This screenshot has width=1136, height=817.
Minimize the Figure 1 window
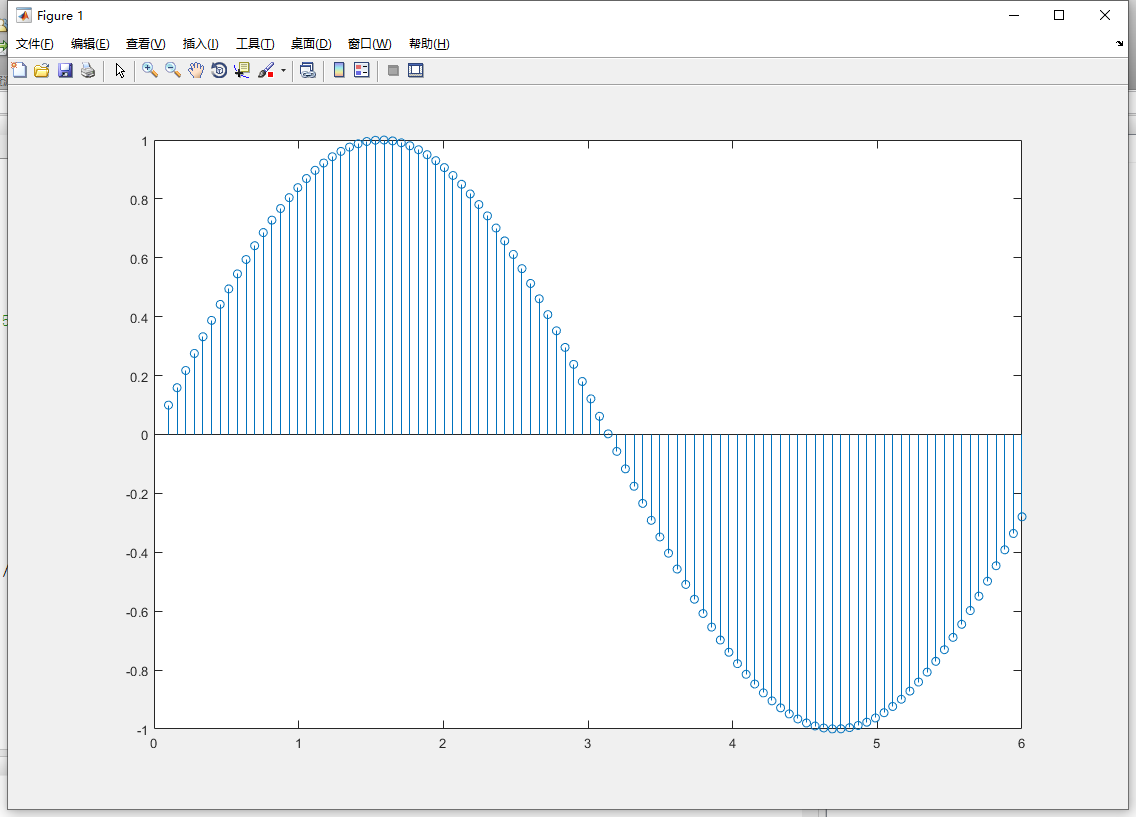pos(1014,15)
